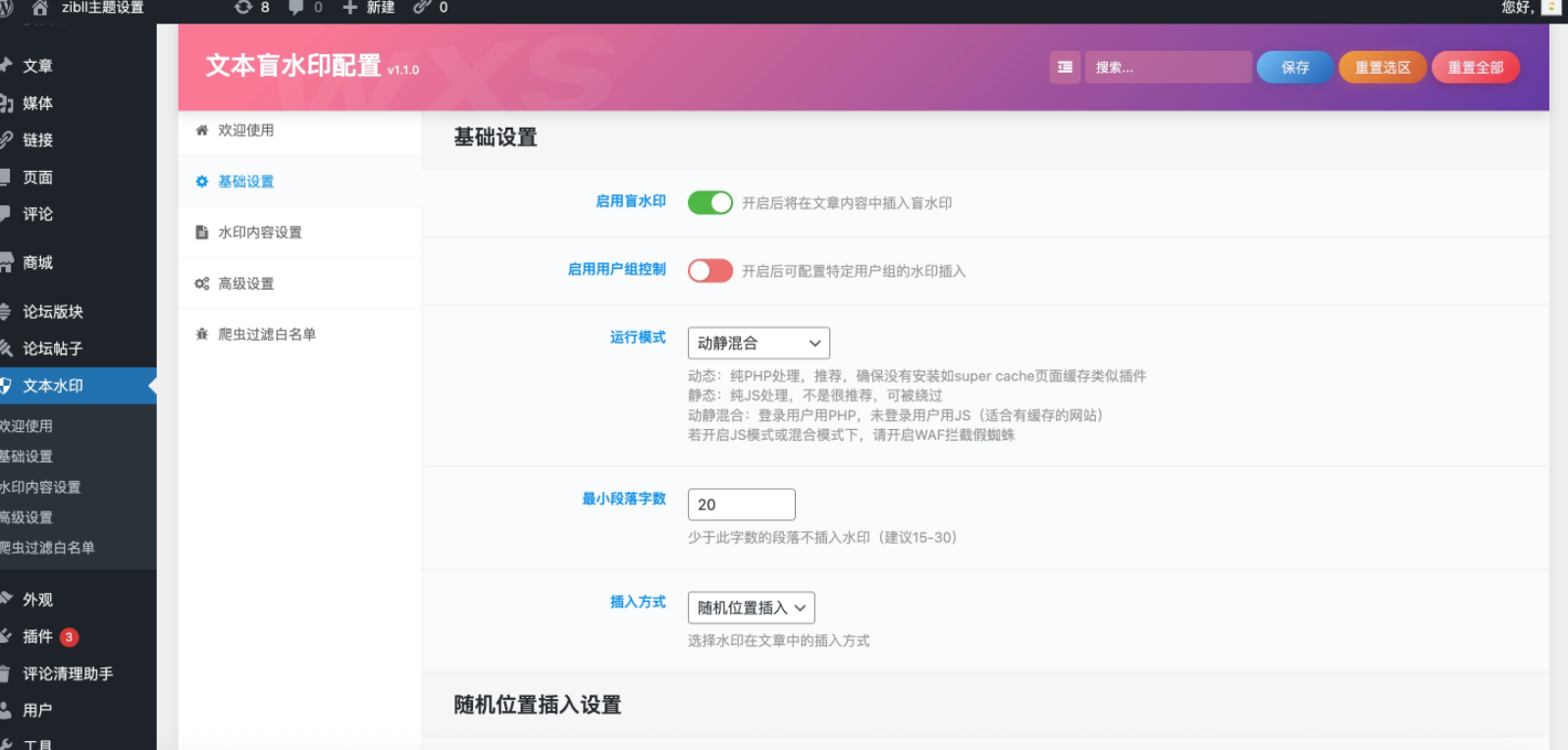Open the 运行模式 dropdown
The width and height of the screenshot is (1568, 750).
758,344
